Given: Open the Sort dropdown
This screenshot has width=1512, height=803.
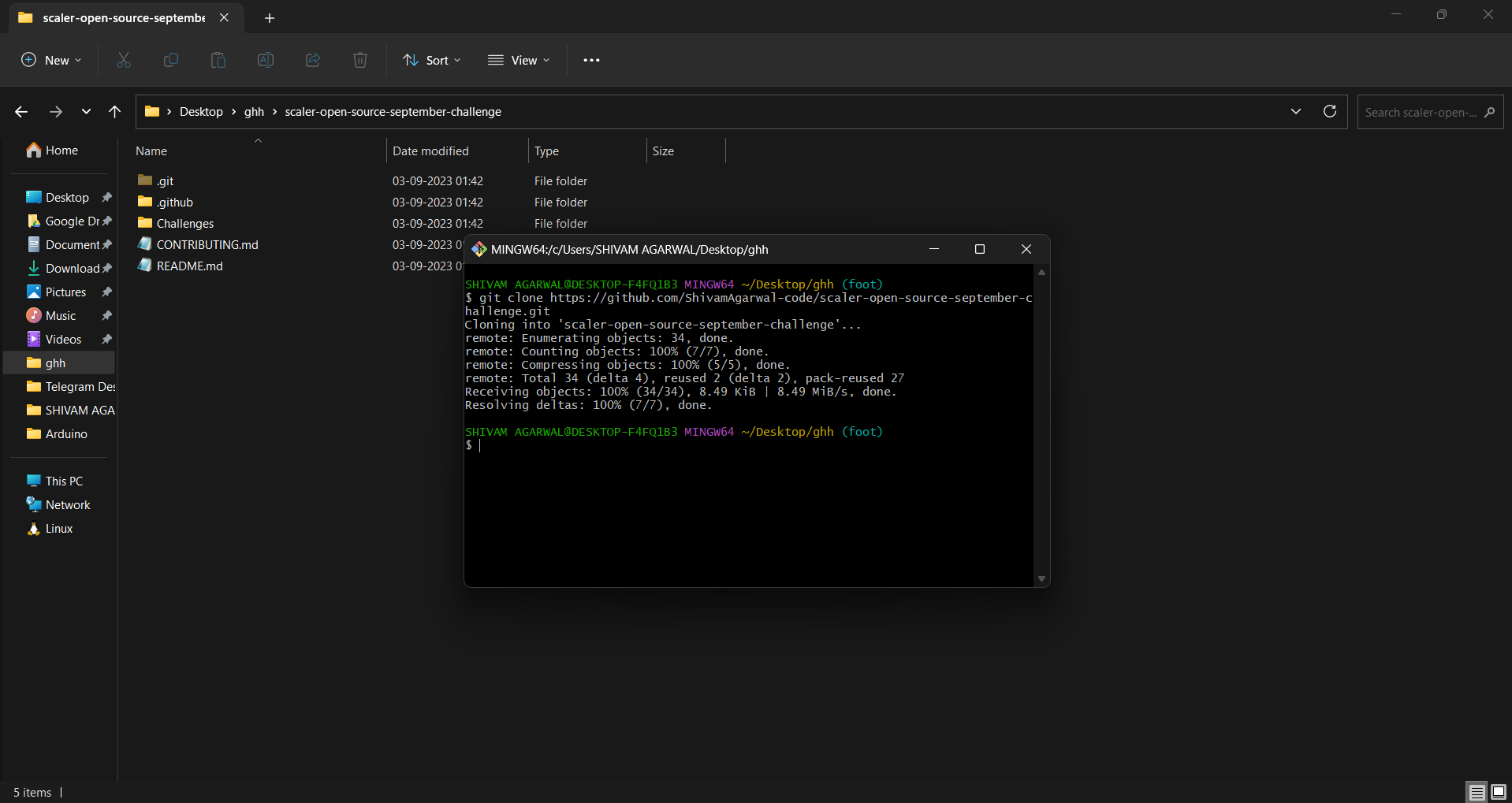Looking at the screenshot, I should [x=430, y=60].
